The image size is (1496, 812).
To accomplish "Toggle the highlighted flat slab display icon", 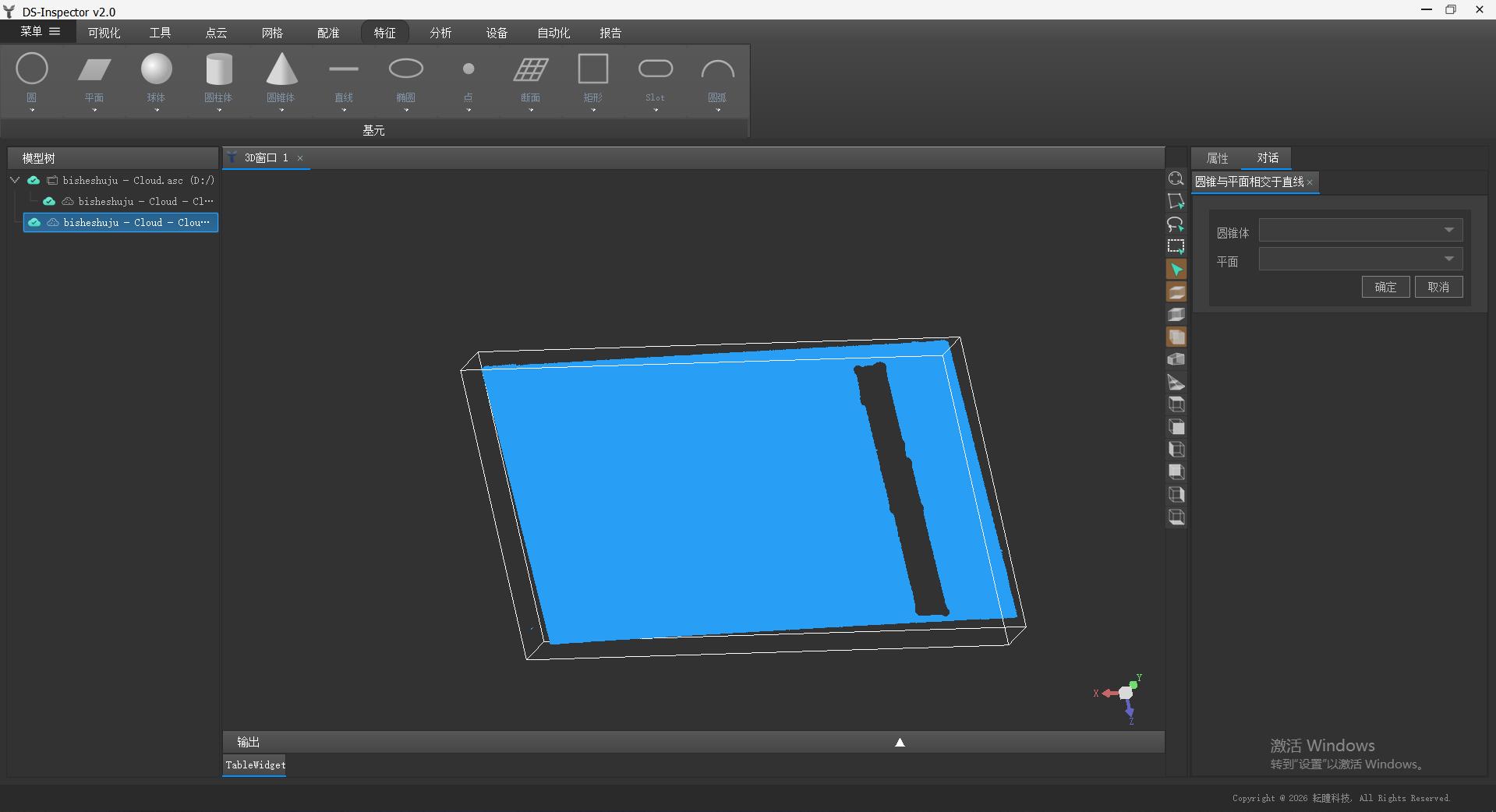I will (1176, 292).
